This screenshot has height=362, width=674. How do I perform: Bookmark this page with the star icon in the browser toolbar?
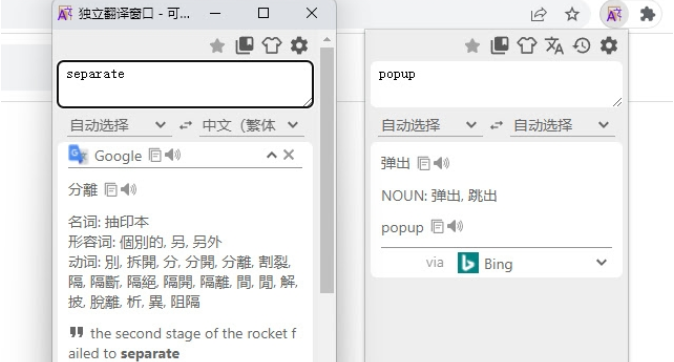tap(572, 15)
